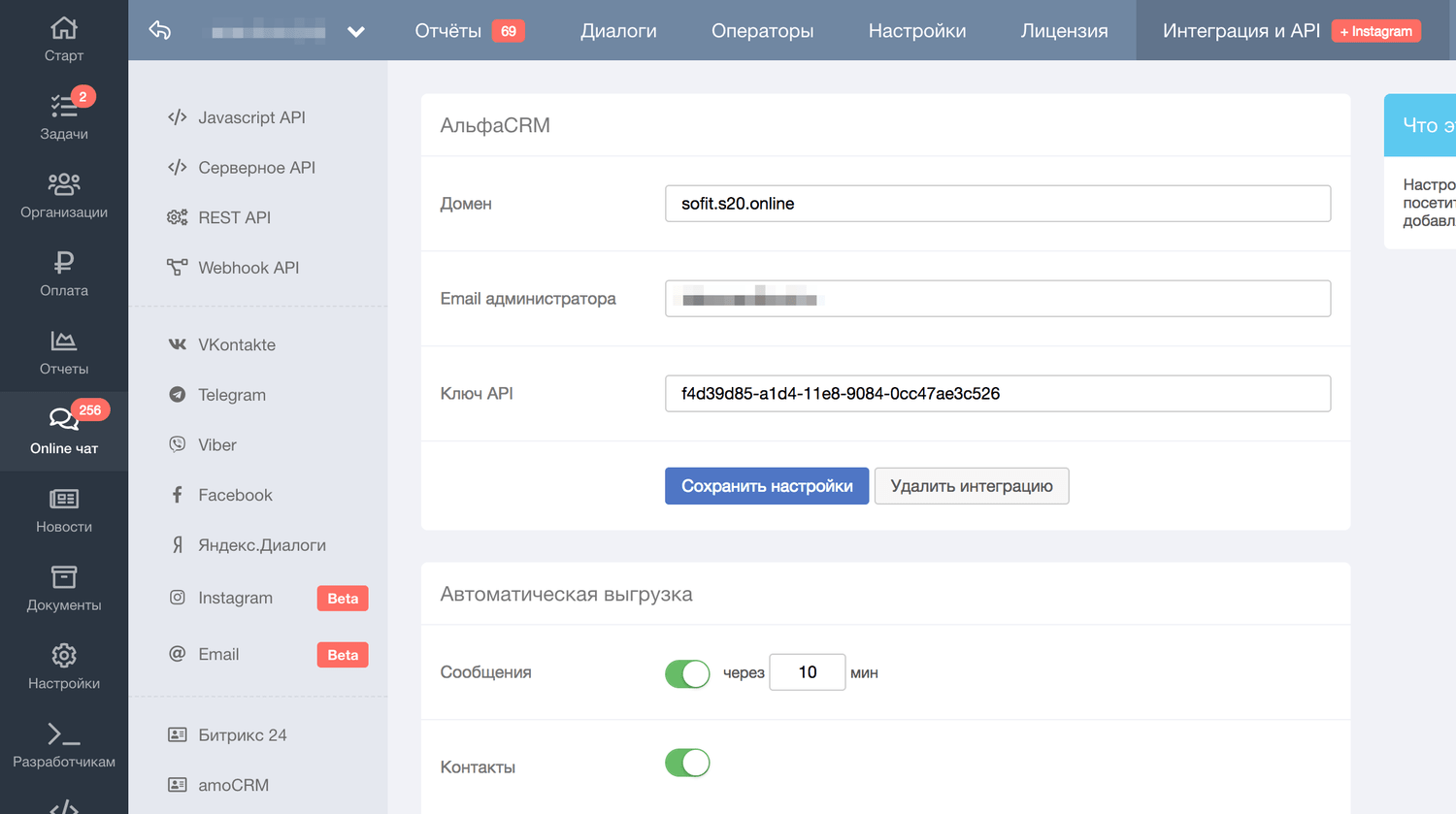1456x814 pixels.
Task: Select the amoCRM menu label
Action: click(x=233, y=785)
